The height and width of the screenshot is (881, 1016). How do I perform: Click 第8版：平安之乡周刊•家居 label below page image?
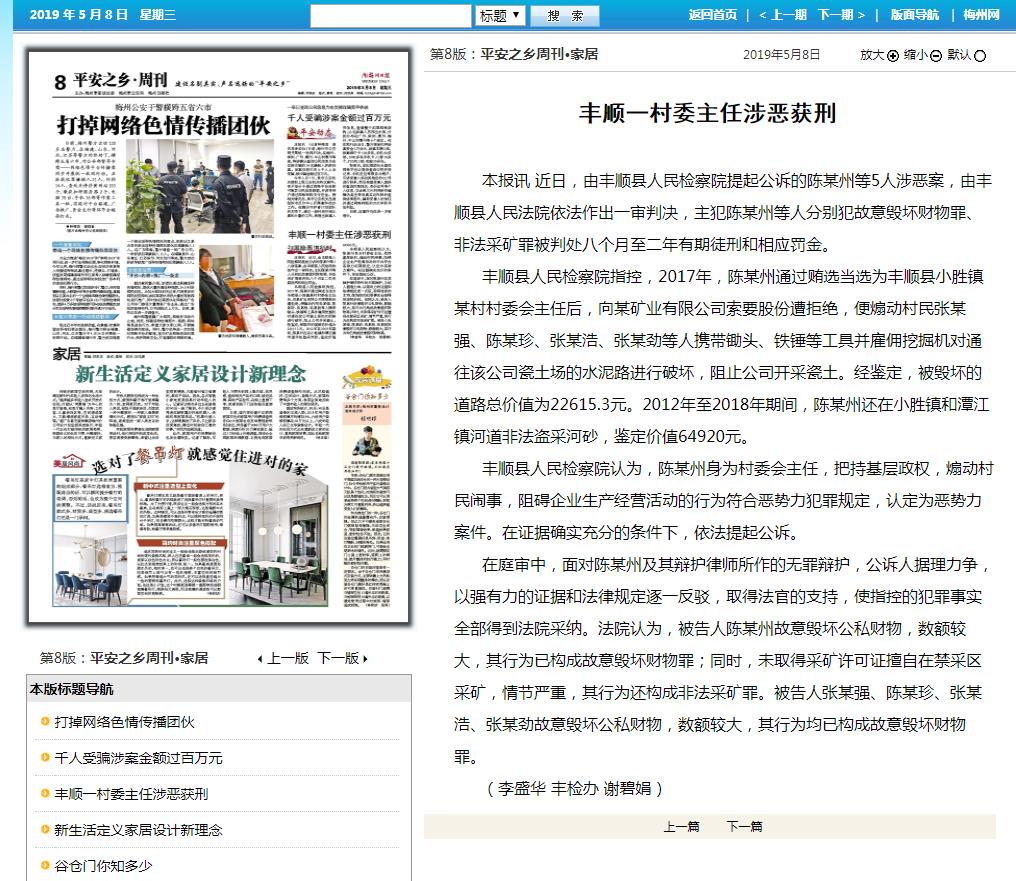click(124, 658)
